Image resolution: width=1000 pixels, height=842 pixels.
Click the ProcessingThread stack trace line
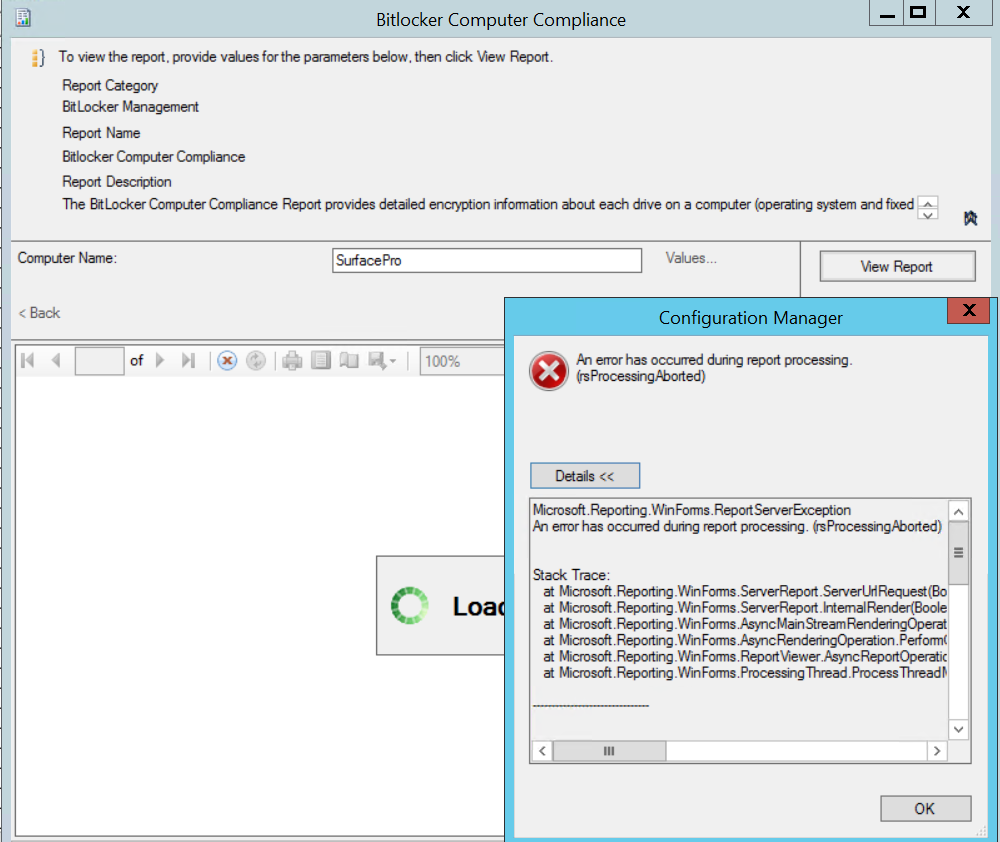point(745,673)
